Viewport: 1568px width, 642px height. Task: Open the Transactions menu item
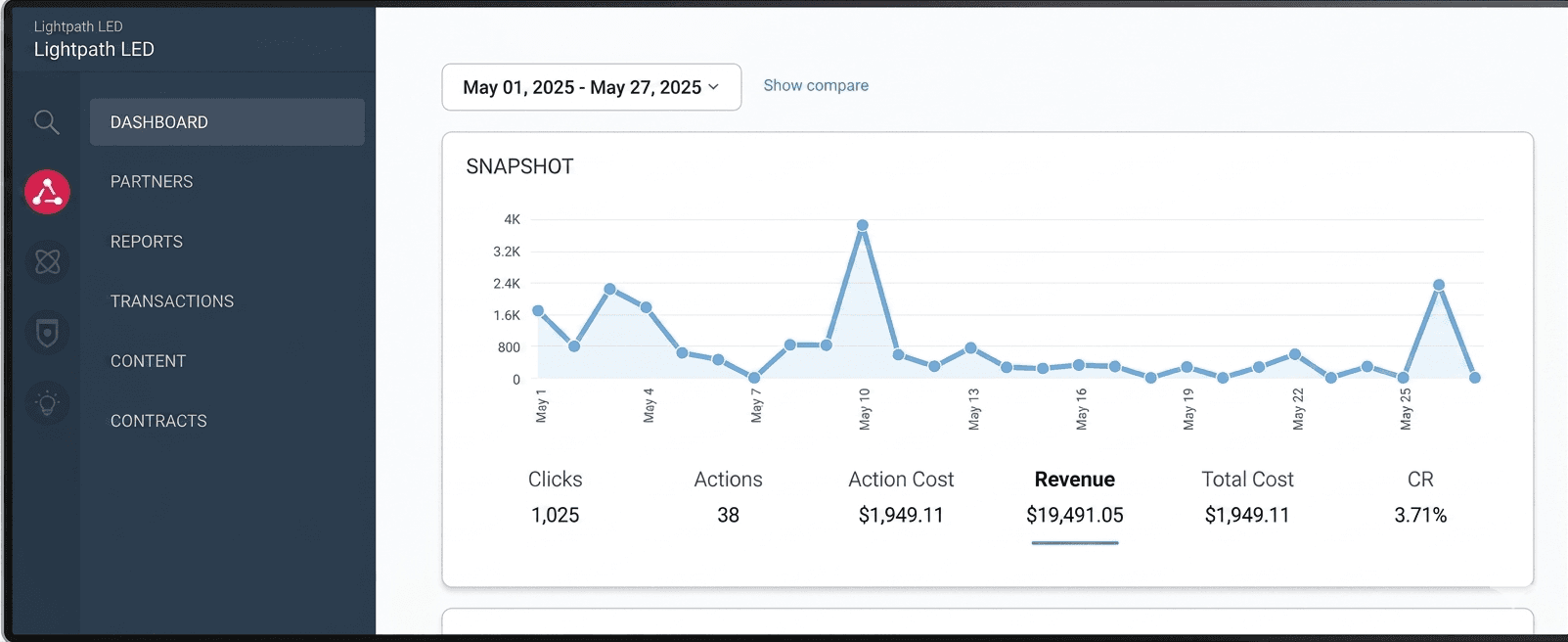click(172, 301)
